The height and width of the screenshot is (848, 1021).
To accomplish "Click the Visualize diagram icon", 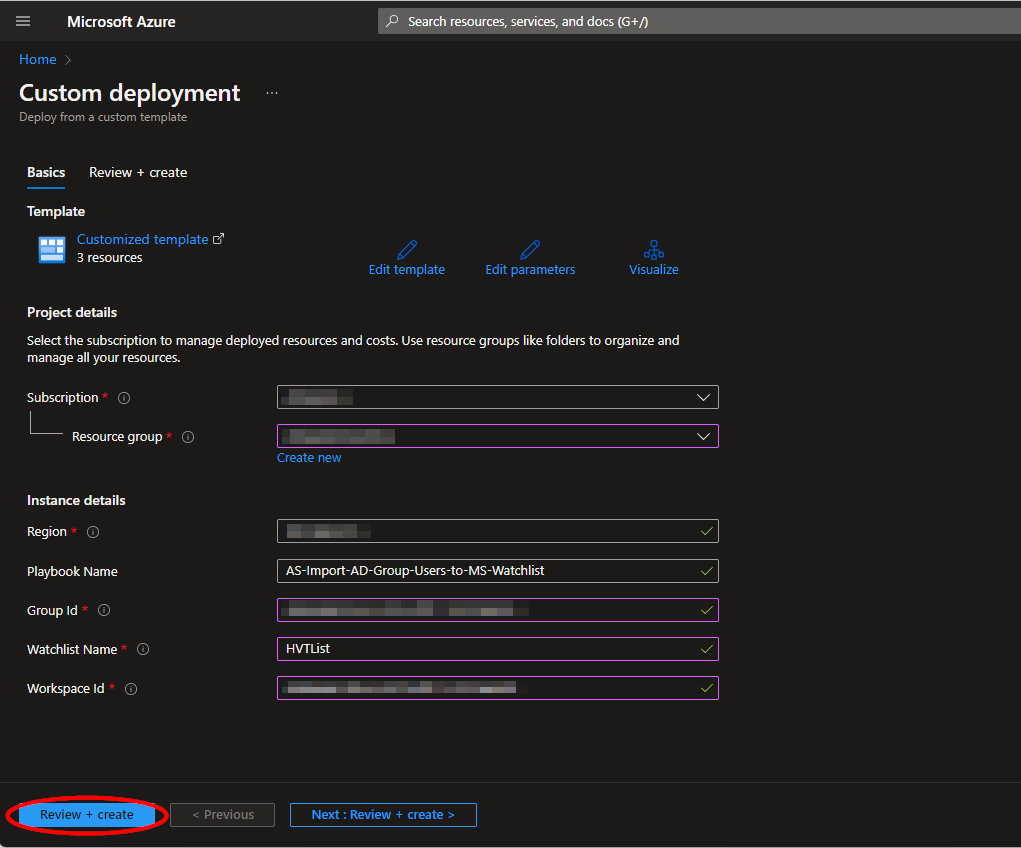I will point(654,249).
